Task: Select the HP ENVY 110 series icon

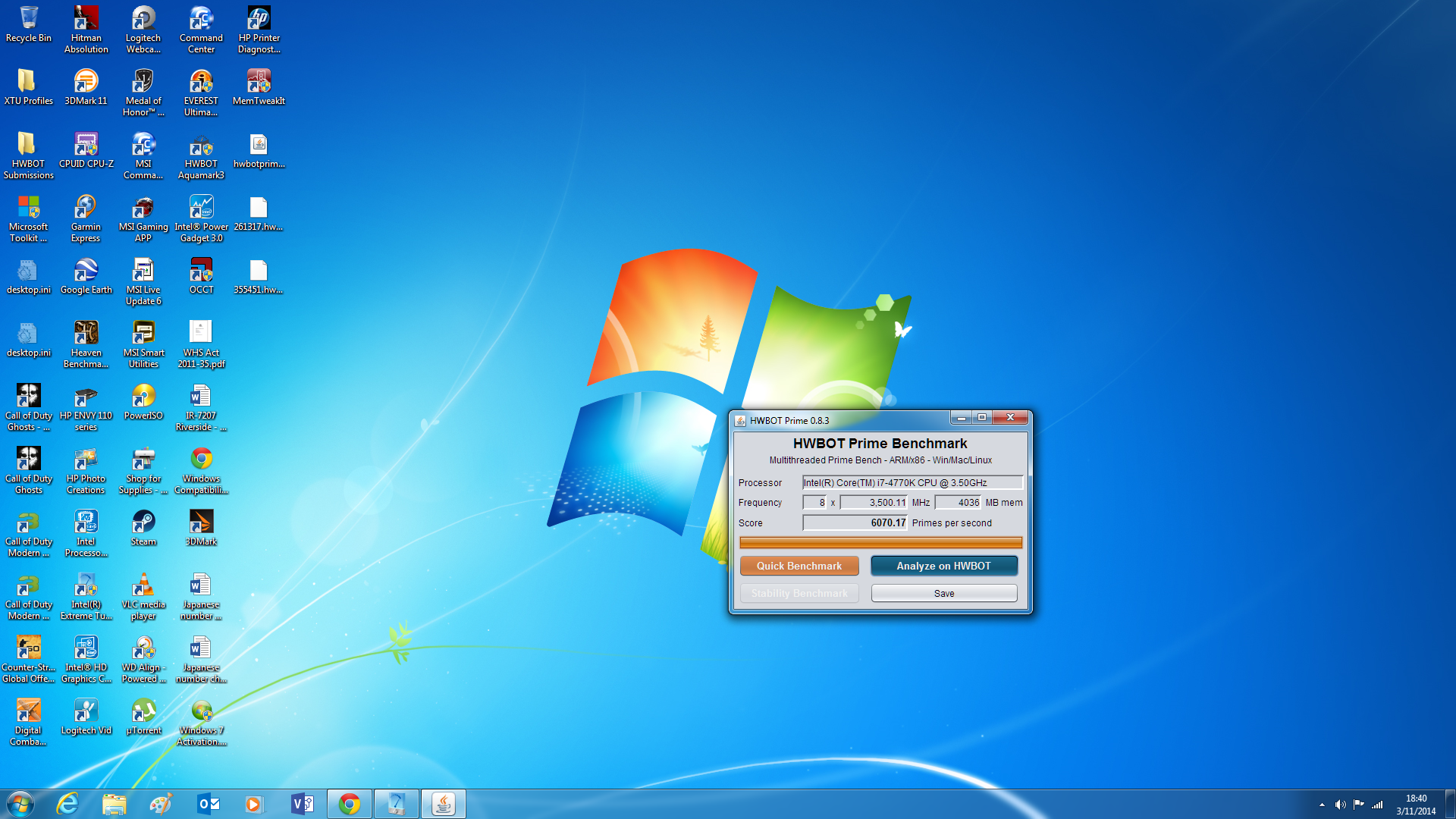Action: point(86,408)
